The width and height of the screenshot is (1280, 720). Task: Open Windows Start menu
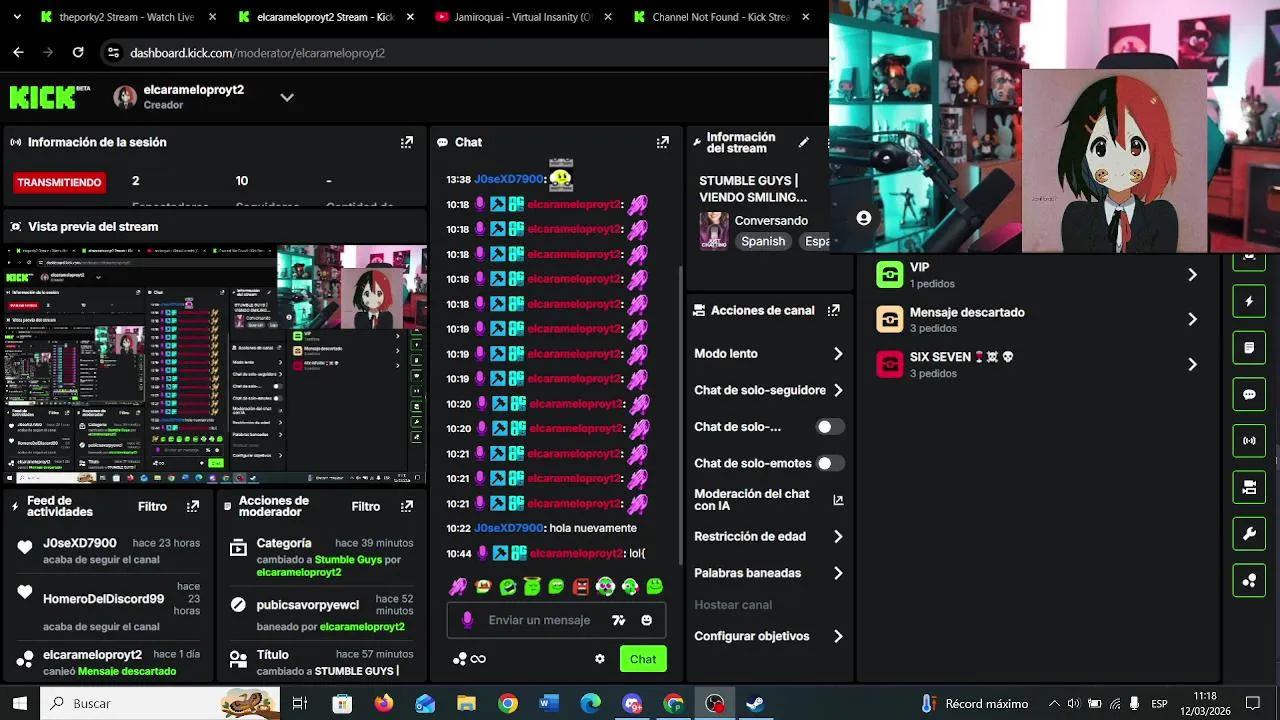(19, 703)
